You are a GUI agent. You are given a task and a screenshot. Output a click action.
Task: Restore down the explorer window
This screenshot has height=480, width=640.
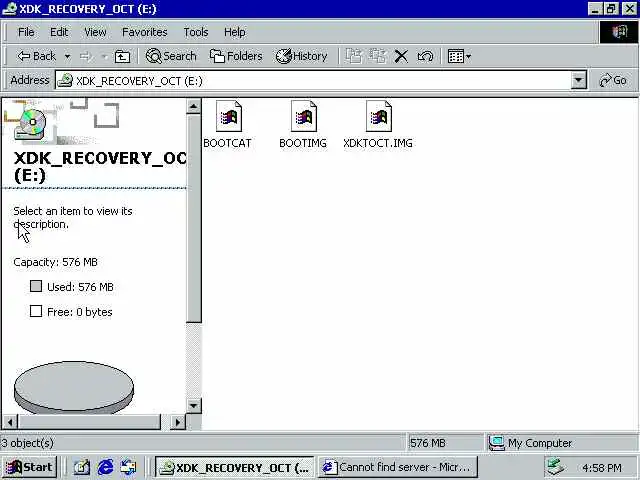(611, 9)
